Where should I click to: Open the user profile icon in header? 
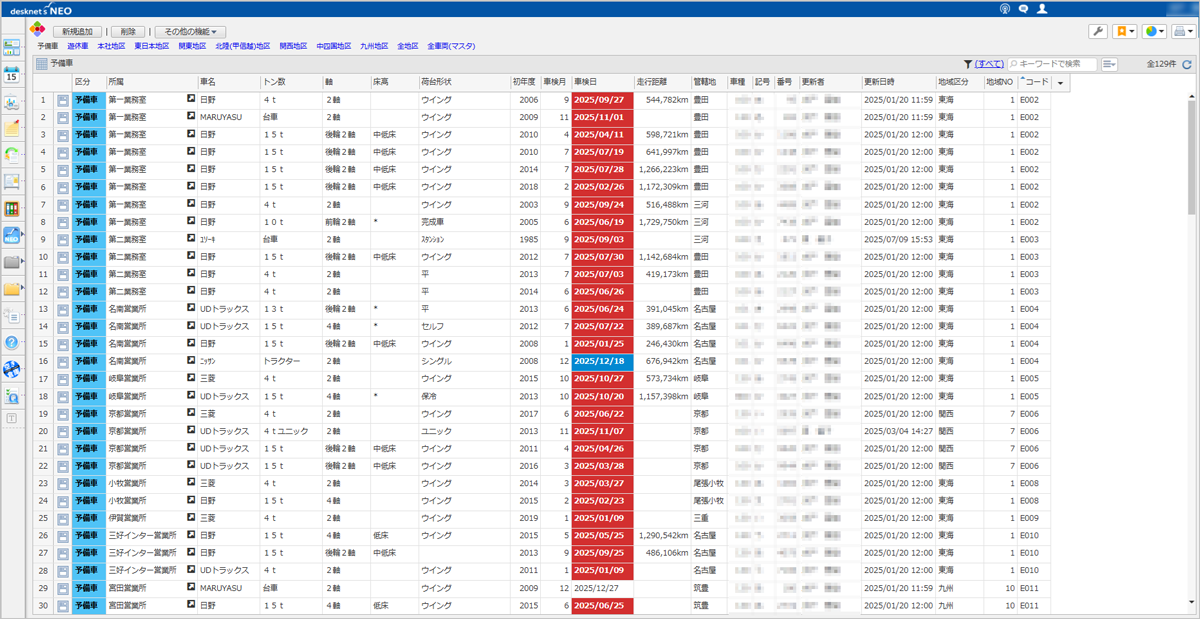coord(1042,9)
